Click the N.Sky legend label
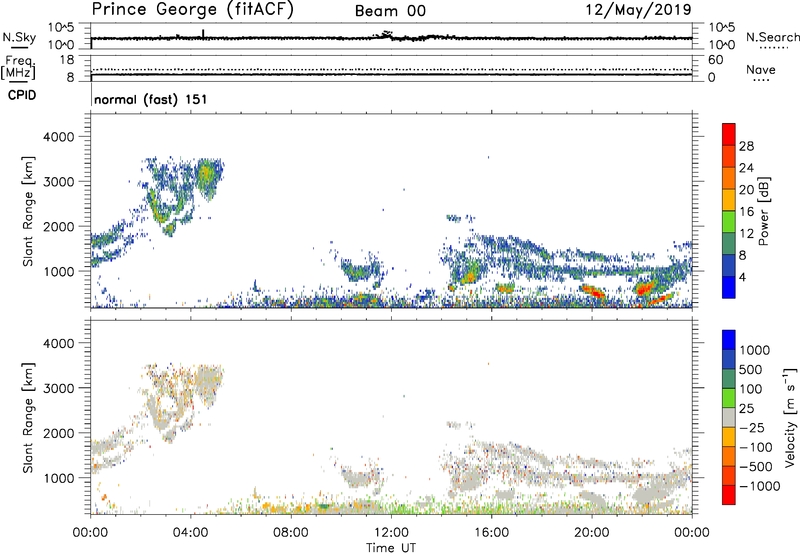 click(x=19, y=37)
